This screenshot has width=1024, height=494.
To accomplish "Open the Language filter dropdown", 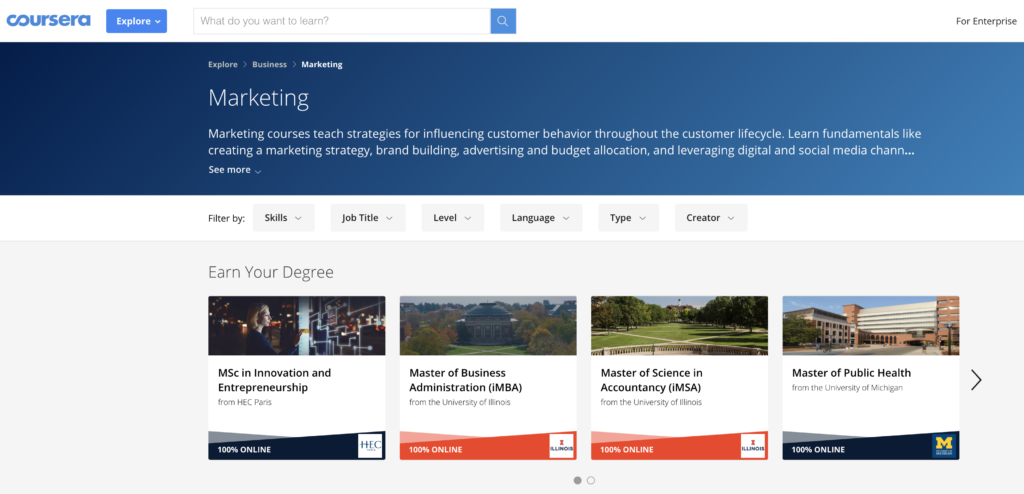I will pos(541,218).
